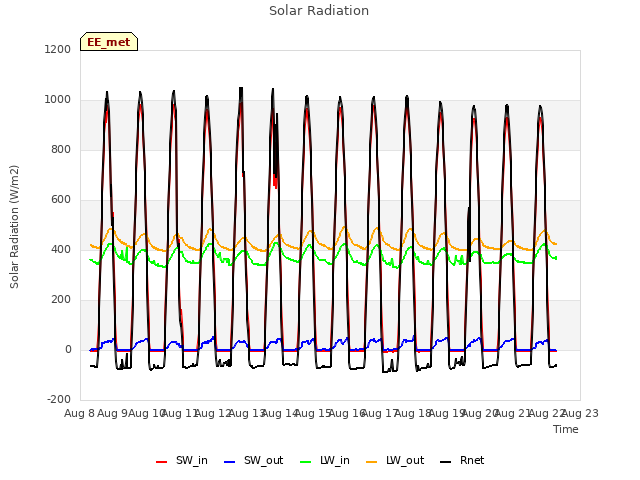Click the Aug 15 x-axis tick label

(x=313, y=414)
